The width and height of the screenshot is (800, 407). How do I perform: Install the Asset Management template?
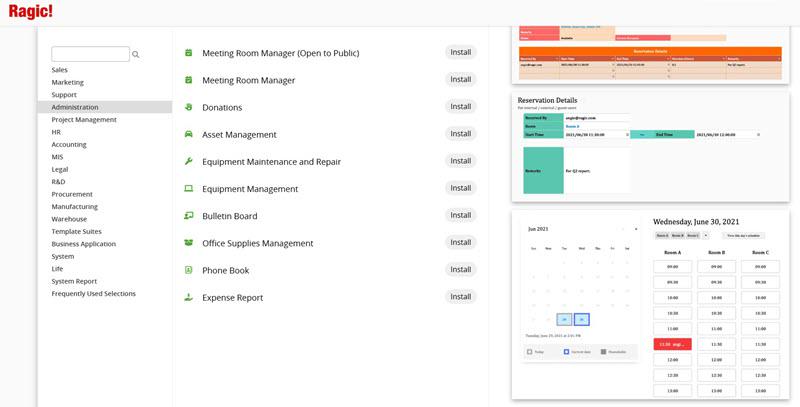tap(461, 134)
